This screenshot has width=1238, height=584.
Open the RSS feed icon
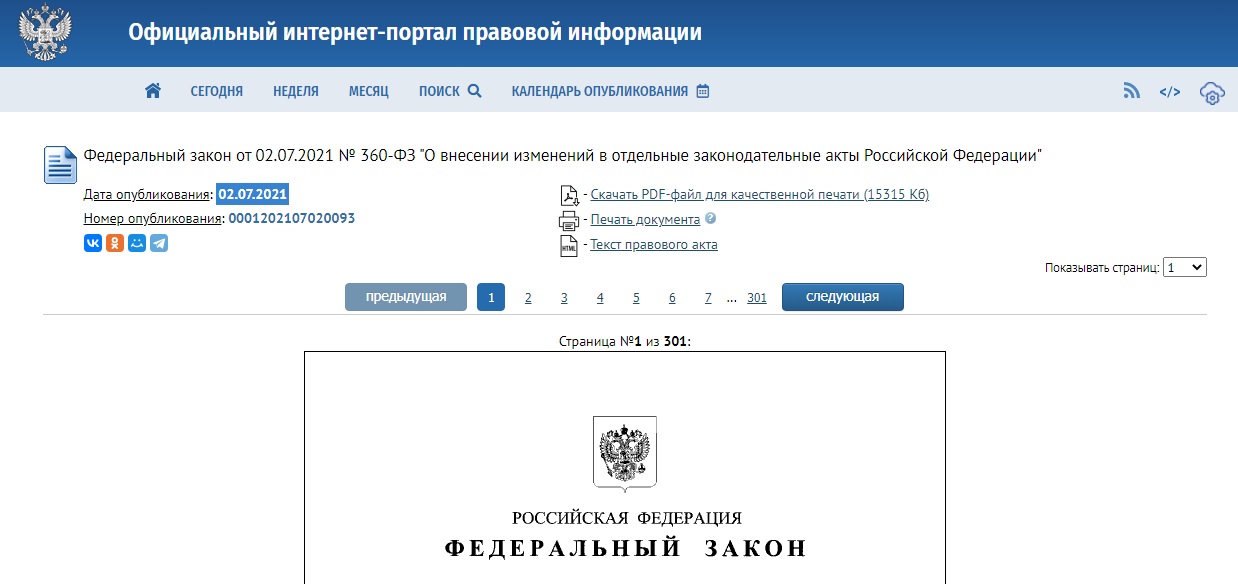click(x=1132, y=91)
